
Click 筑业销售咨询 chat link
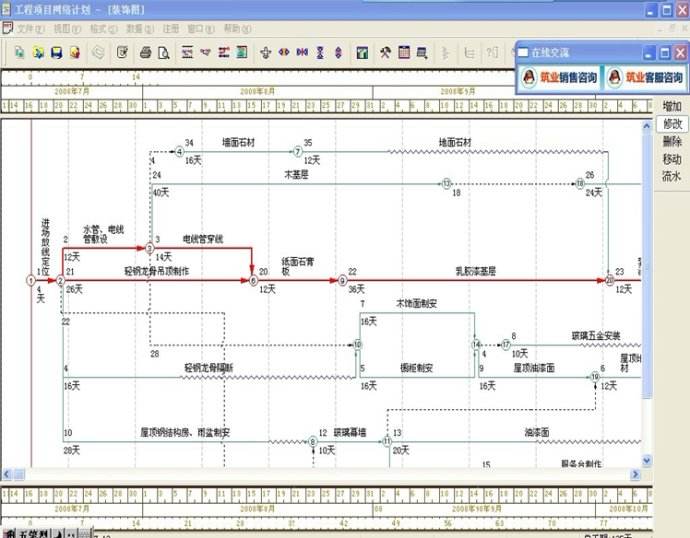tap(559, 78)
